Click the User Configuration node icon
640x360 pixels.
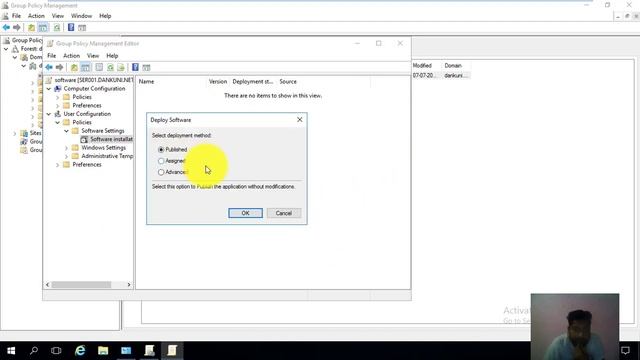click(x=58, y=114)
